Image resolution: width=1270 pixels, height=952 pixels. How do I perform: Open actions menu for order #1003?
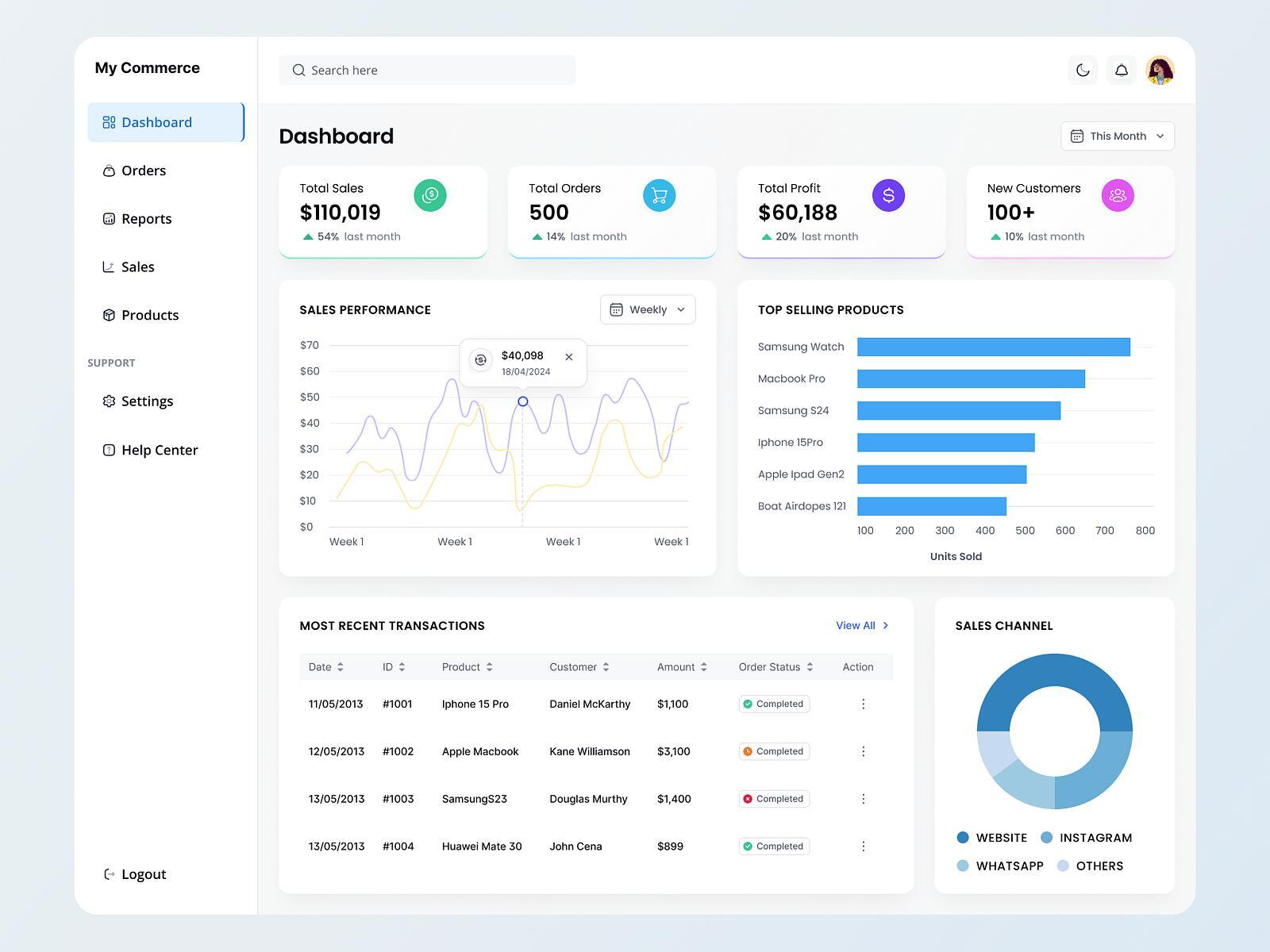pos(863,799)
